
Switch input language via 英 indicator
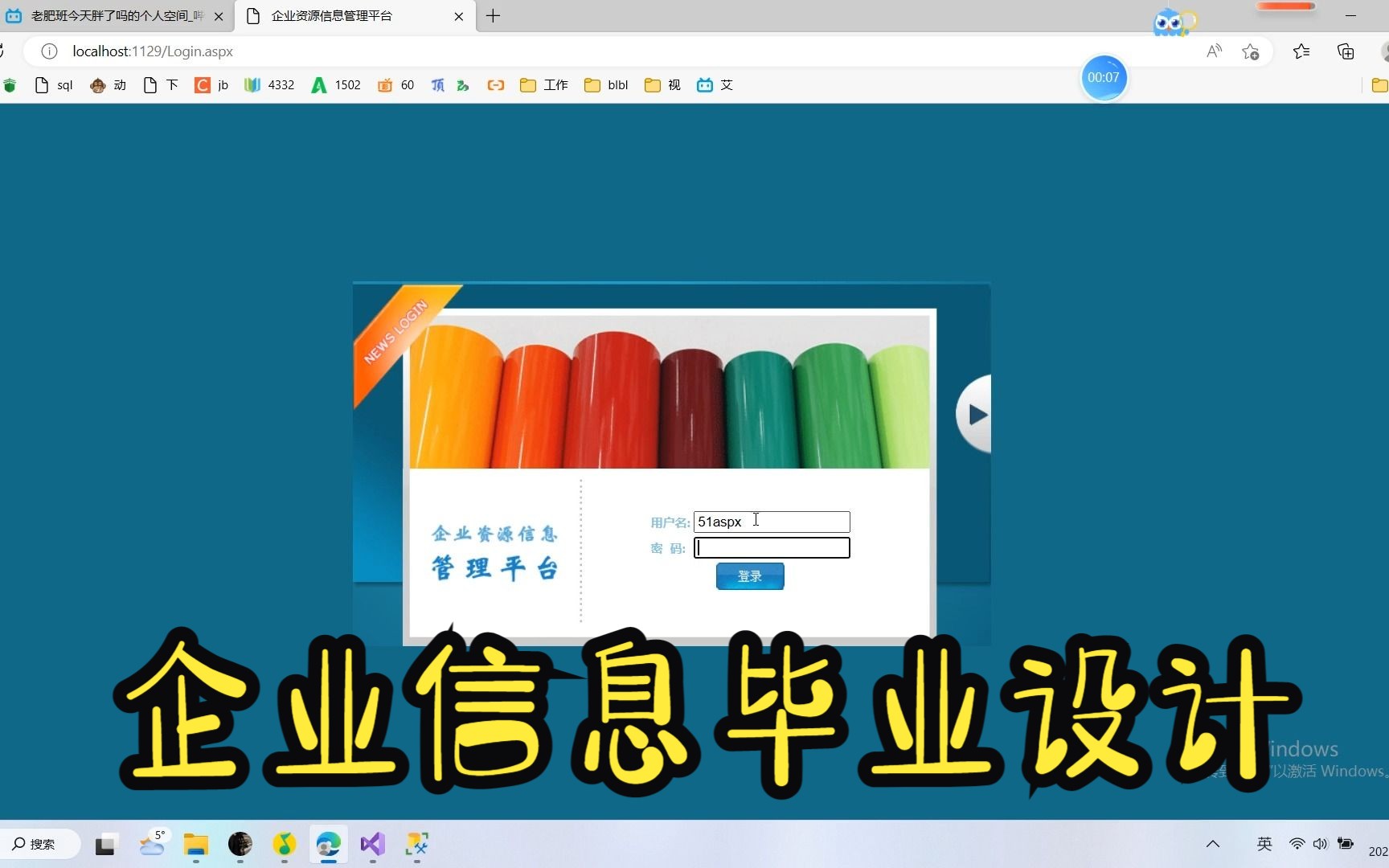1264,844
